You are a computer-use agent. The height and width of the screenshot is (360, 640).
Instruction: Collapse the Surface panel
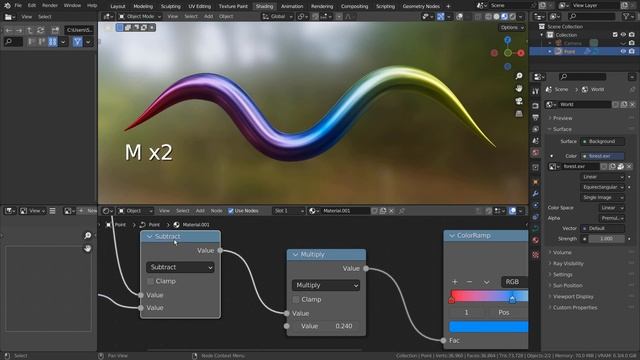click(x=562, y=129)
